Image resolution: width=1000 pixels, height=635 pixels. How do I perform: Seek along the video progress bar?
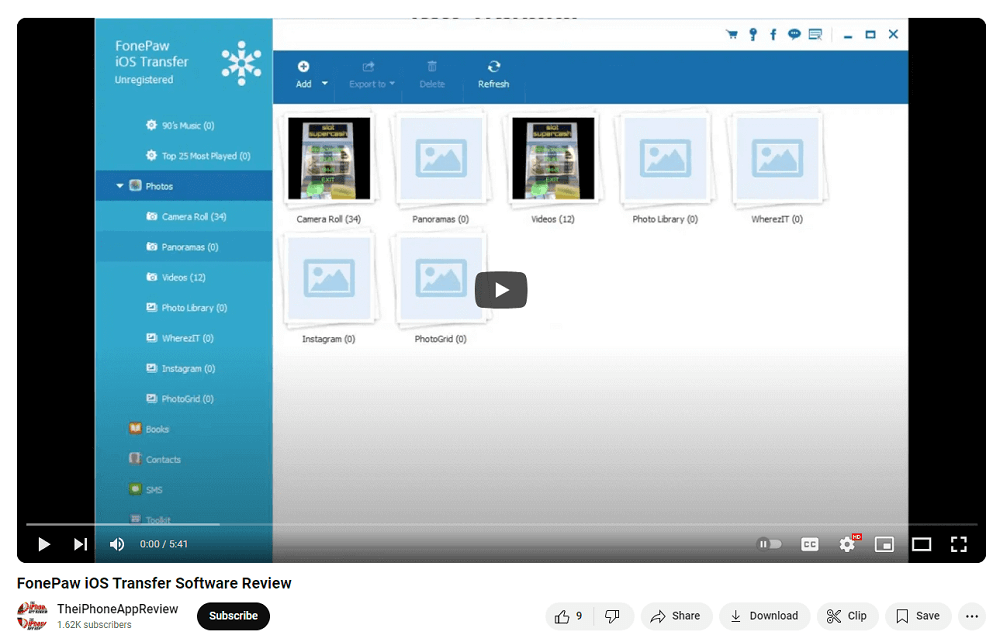tap(501, 524)
